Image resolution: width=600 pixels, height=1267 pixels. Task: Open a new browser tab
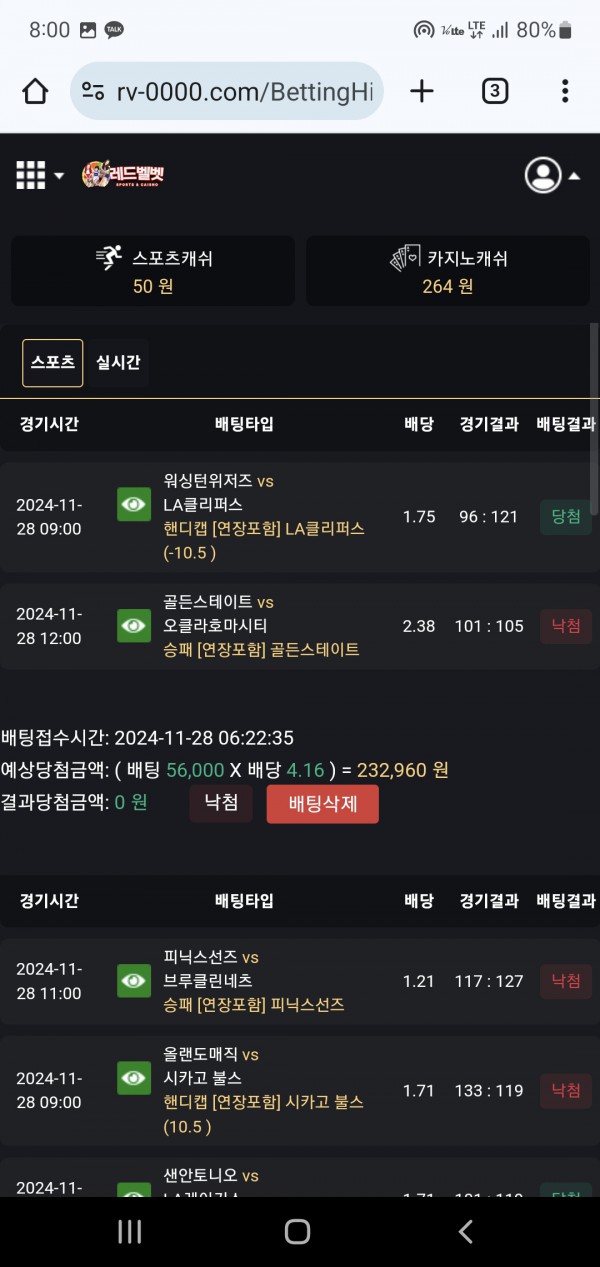[x=422, y=92]
